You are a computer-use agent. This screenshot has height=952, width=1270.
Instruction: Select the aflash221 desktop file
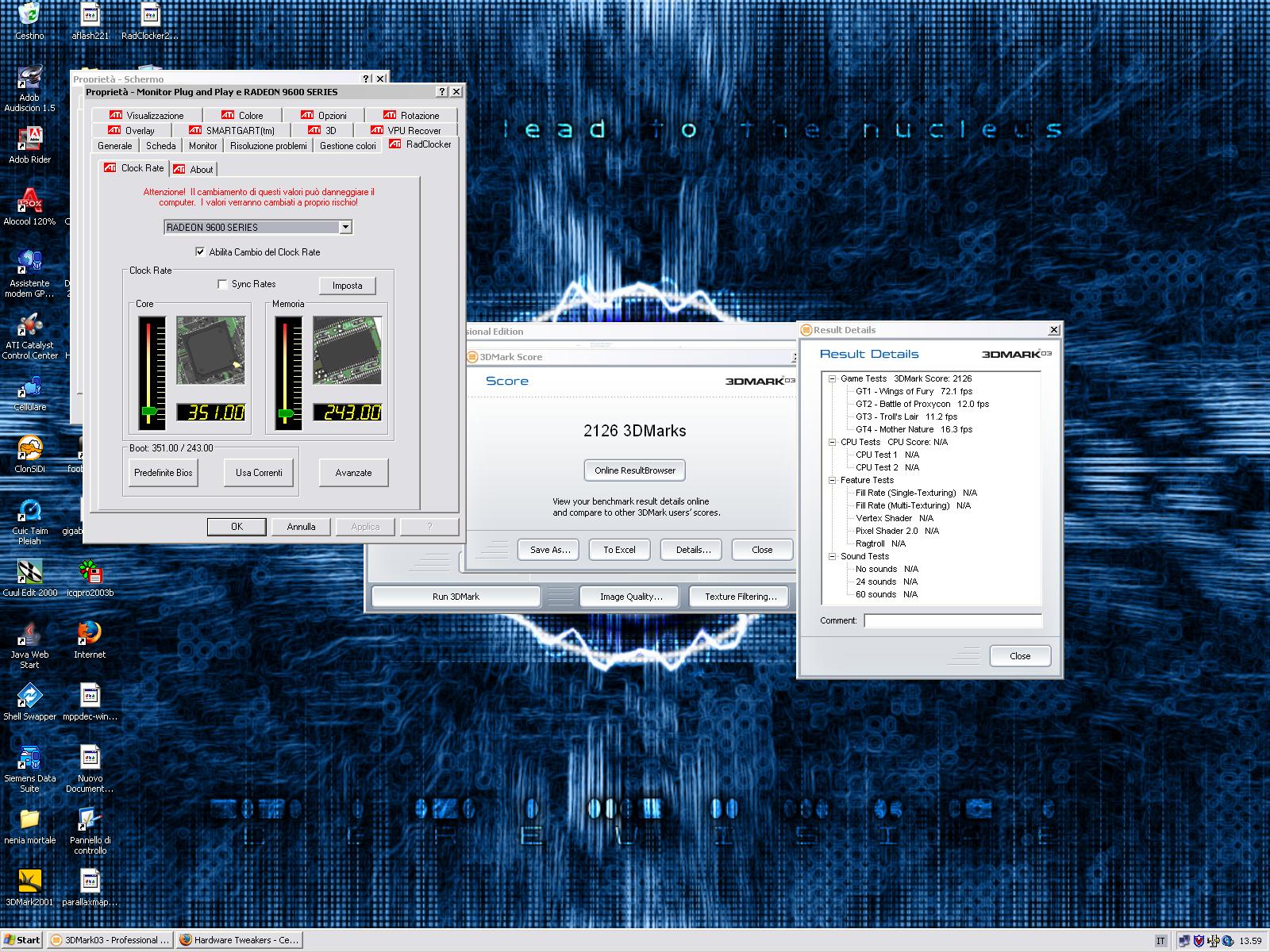pyautogui.click(x=90, y=14)
